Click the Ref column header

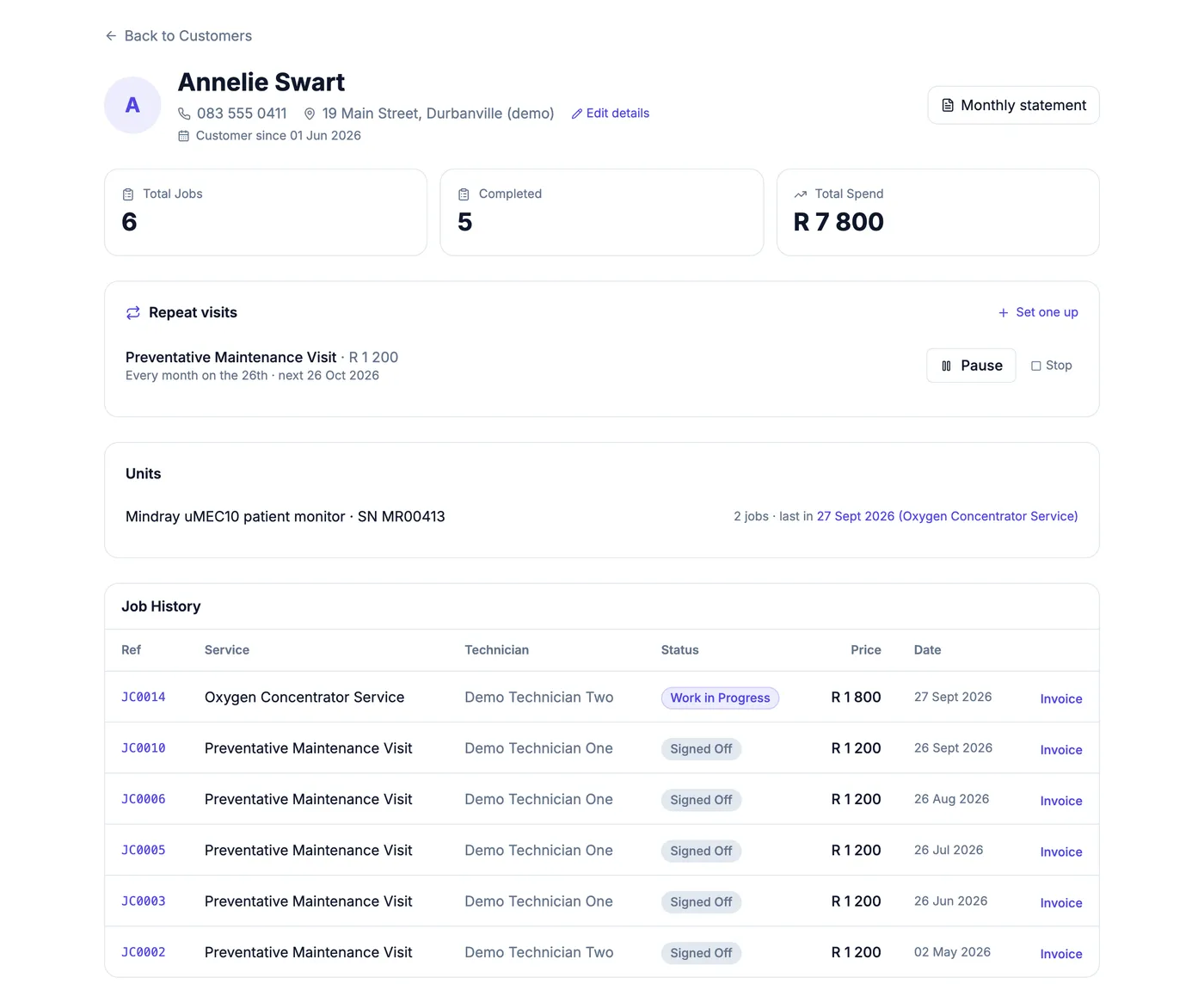pos(131,650)
